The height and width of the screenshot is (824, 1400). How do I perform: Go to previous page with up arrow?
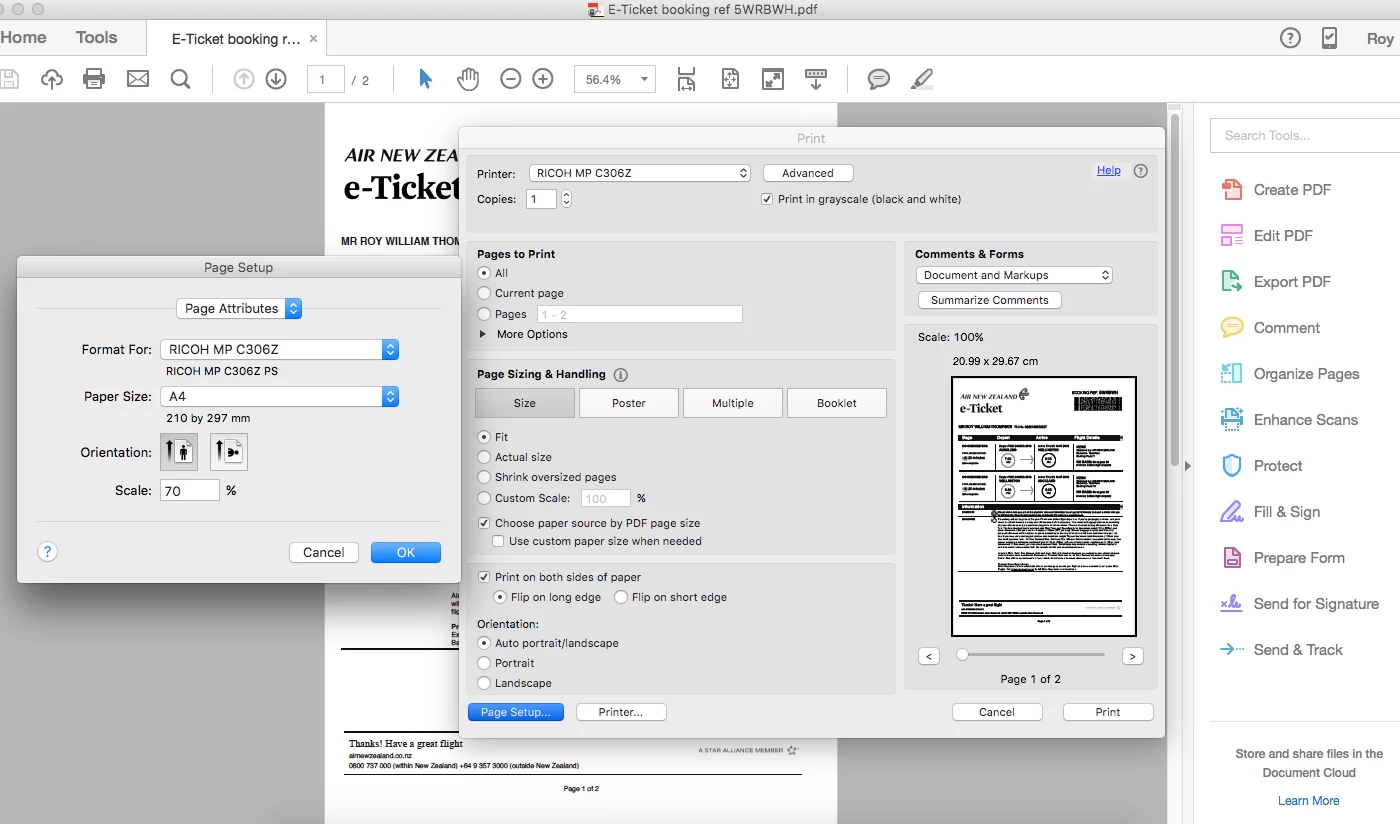[244, 79]
